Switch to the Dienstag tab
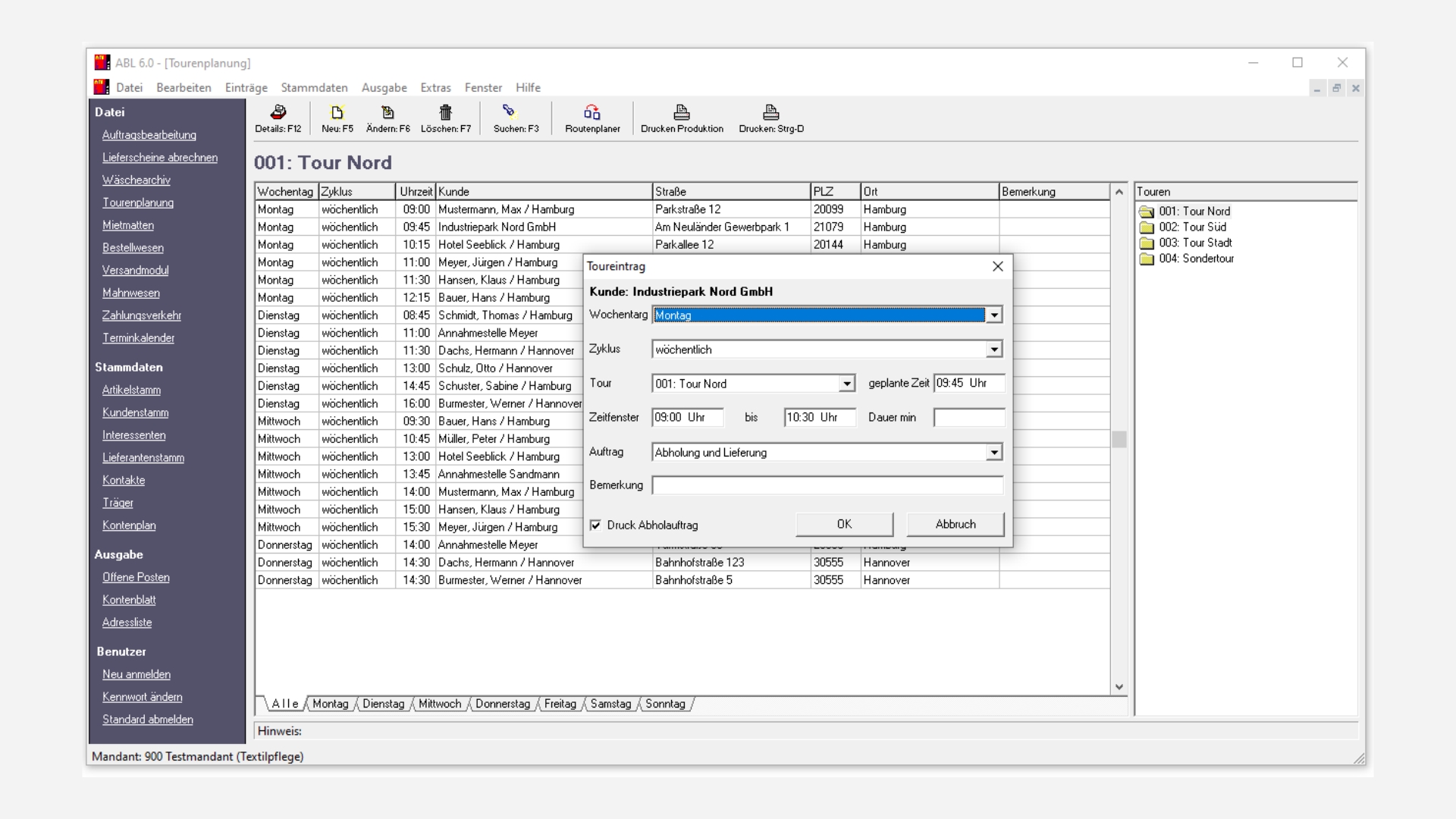 pos(384,704)
